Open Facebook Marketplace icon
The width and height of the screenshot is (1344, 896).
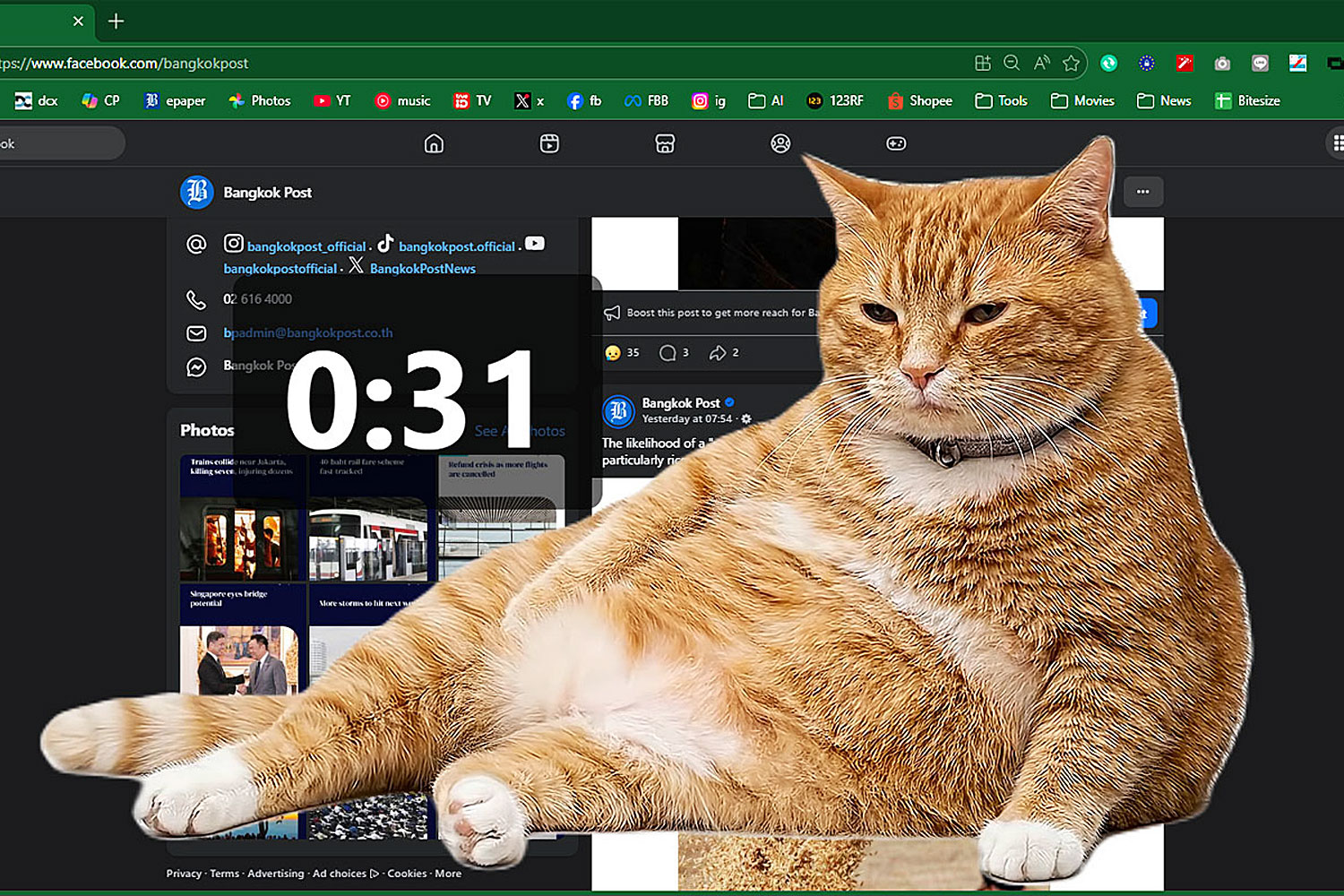pos(665,143)
